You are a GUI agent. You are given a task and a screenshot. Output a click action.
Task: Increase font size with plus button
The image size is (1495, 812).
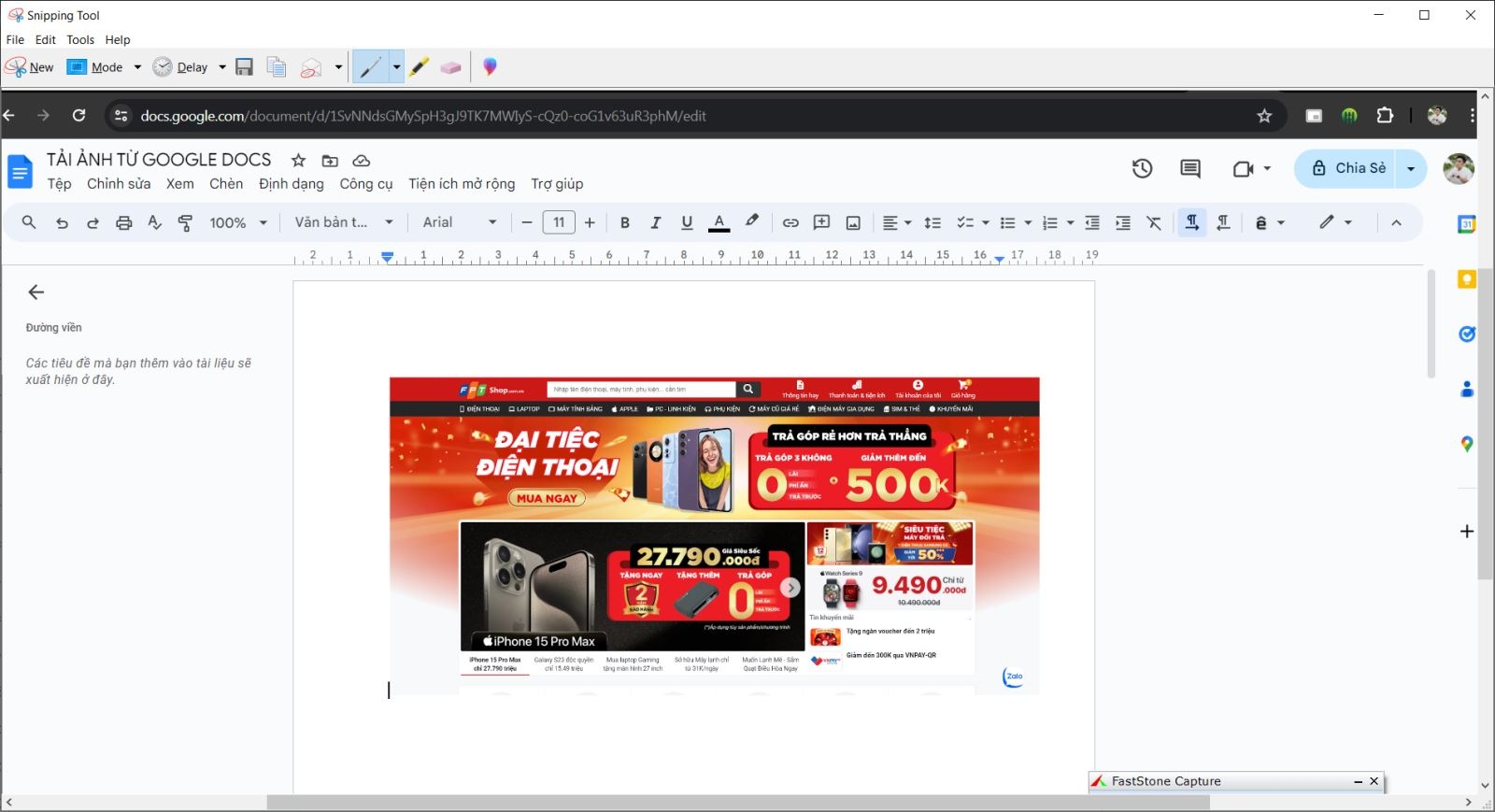point(590,222)
